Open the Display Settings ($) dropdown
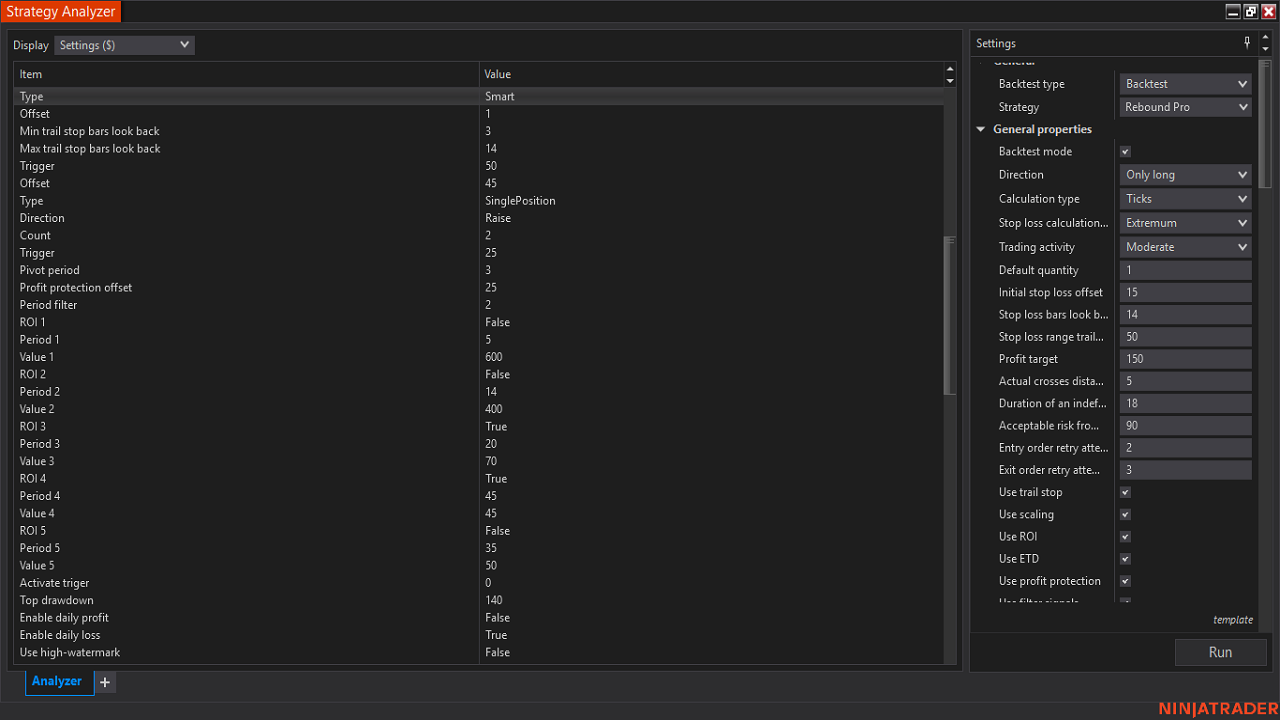This screenshot has height=720, width=1280. click(x=124, y=45)
